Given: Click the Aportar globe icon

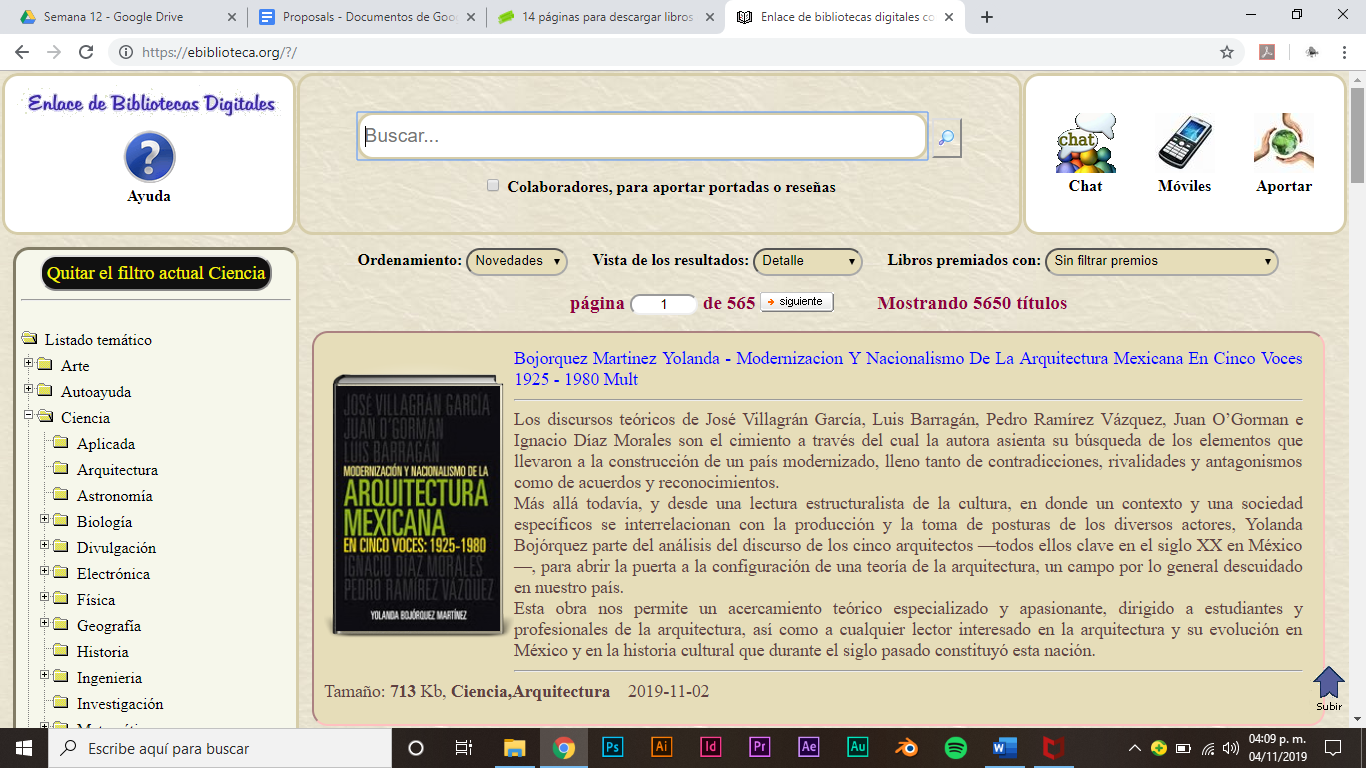Looking at the screenshot, I should [1284, 143].
